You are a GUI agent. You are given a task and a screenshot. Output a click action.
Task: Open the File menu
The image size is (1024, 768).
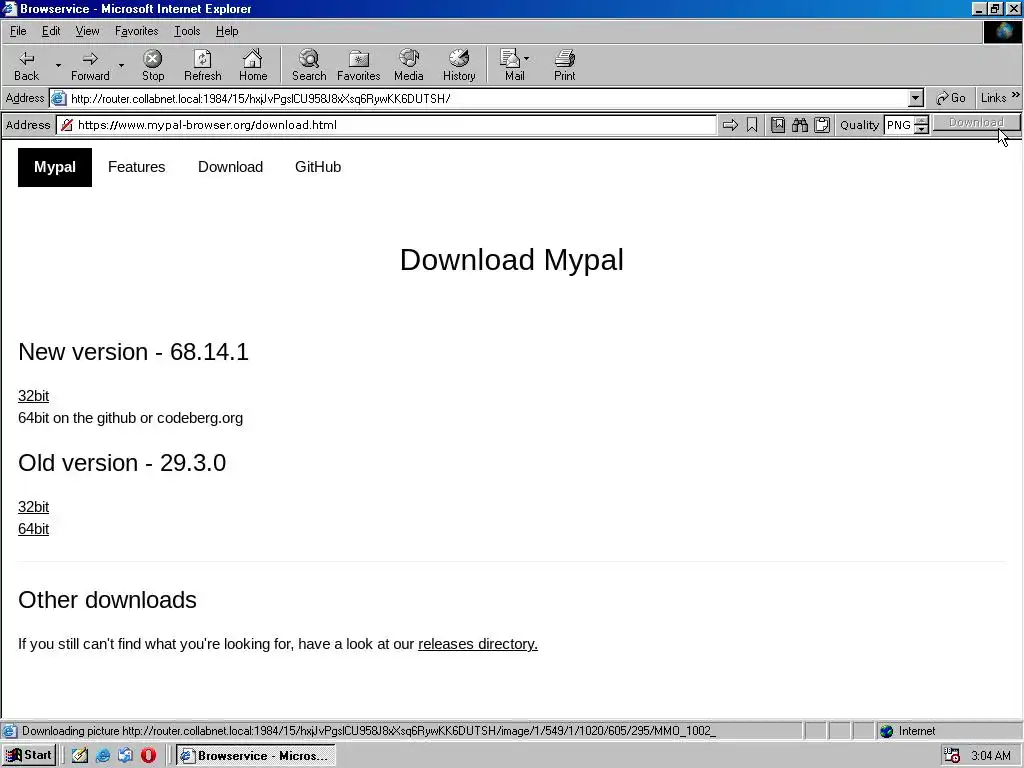[x=18, y=31]
